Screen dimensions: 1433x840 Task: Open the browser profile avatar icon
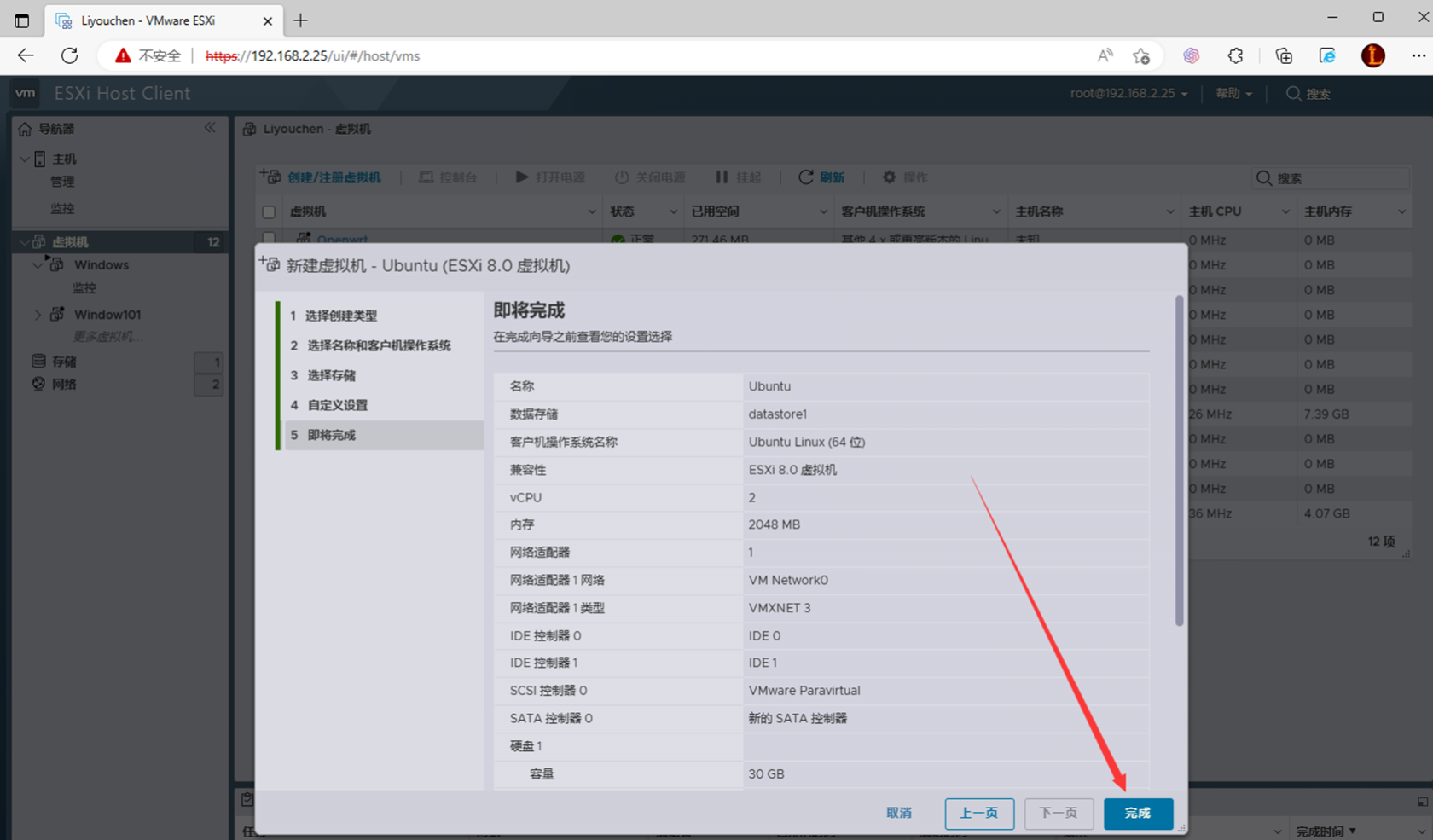coord(1372,56)
